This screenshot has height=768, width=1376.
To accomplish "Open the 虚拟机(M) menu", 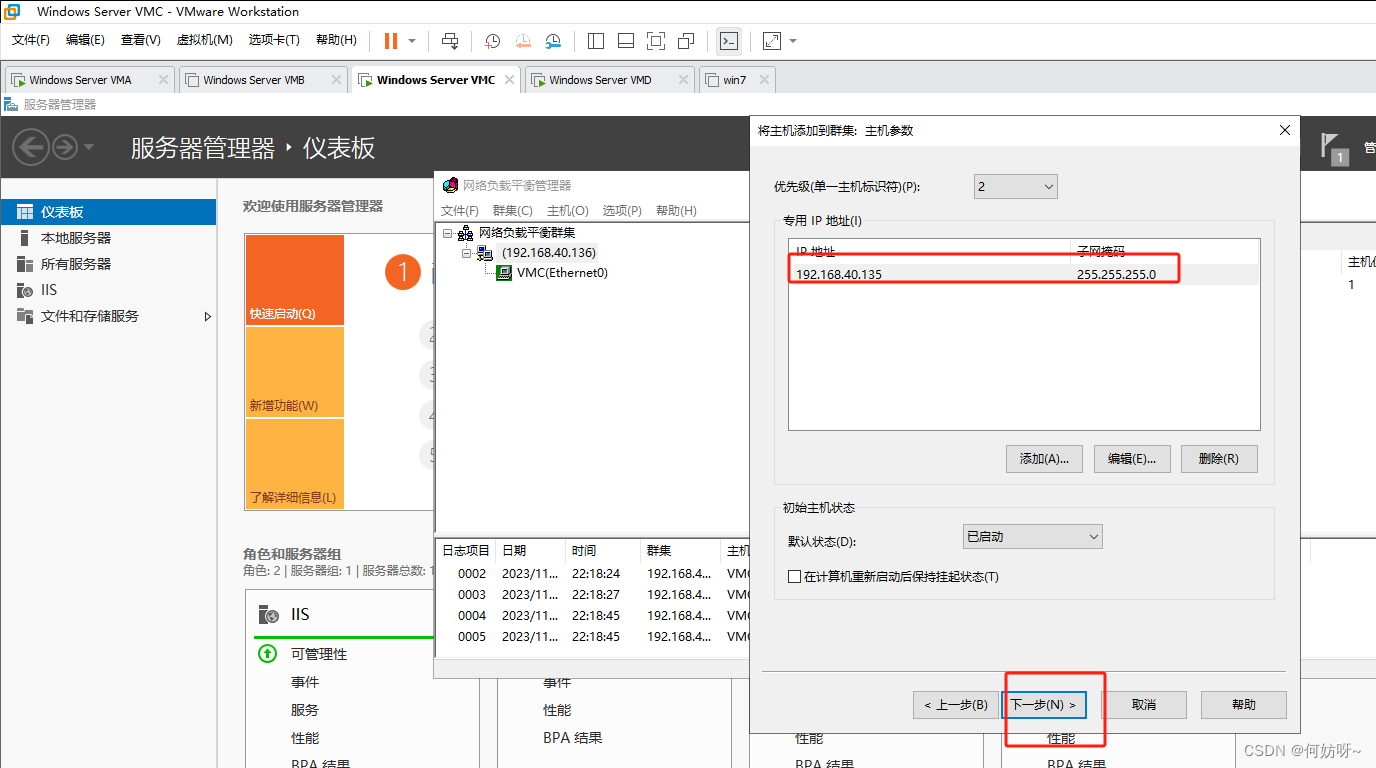I will click(x=204, y=40).
